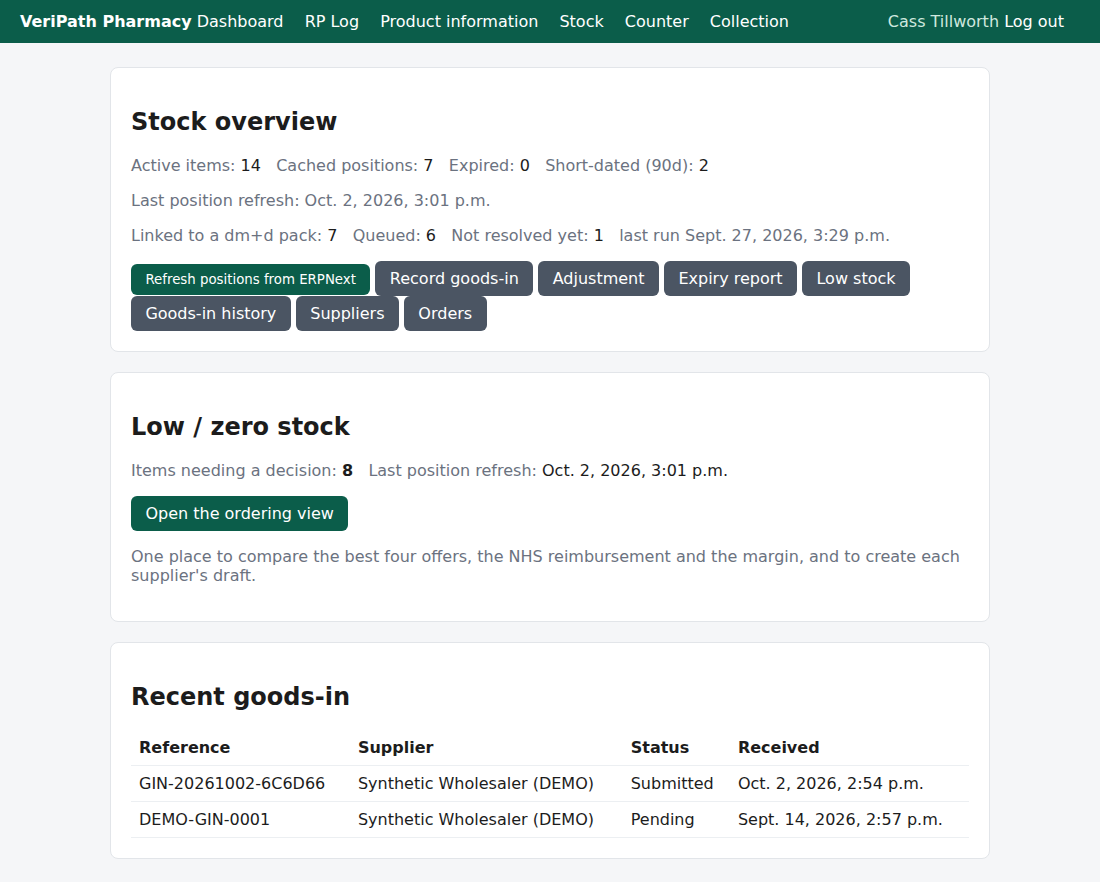
Task: Select reference GIN-20261002-6C6D66
Action: click(232, 784)
